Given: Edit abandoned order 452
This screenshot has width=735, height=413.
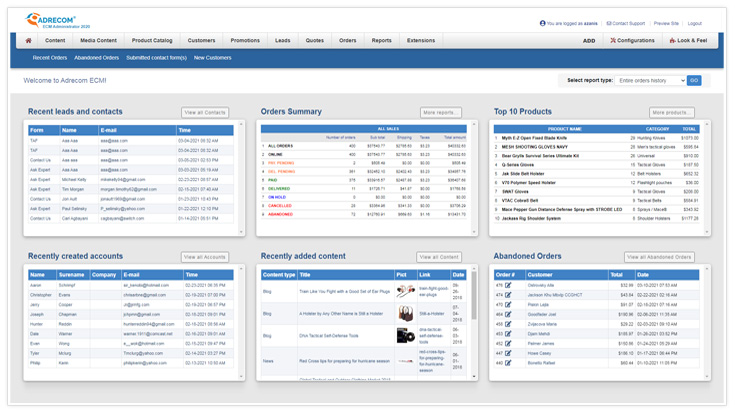Looking at the screenshot, I should [508, 344].
